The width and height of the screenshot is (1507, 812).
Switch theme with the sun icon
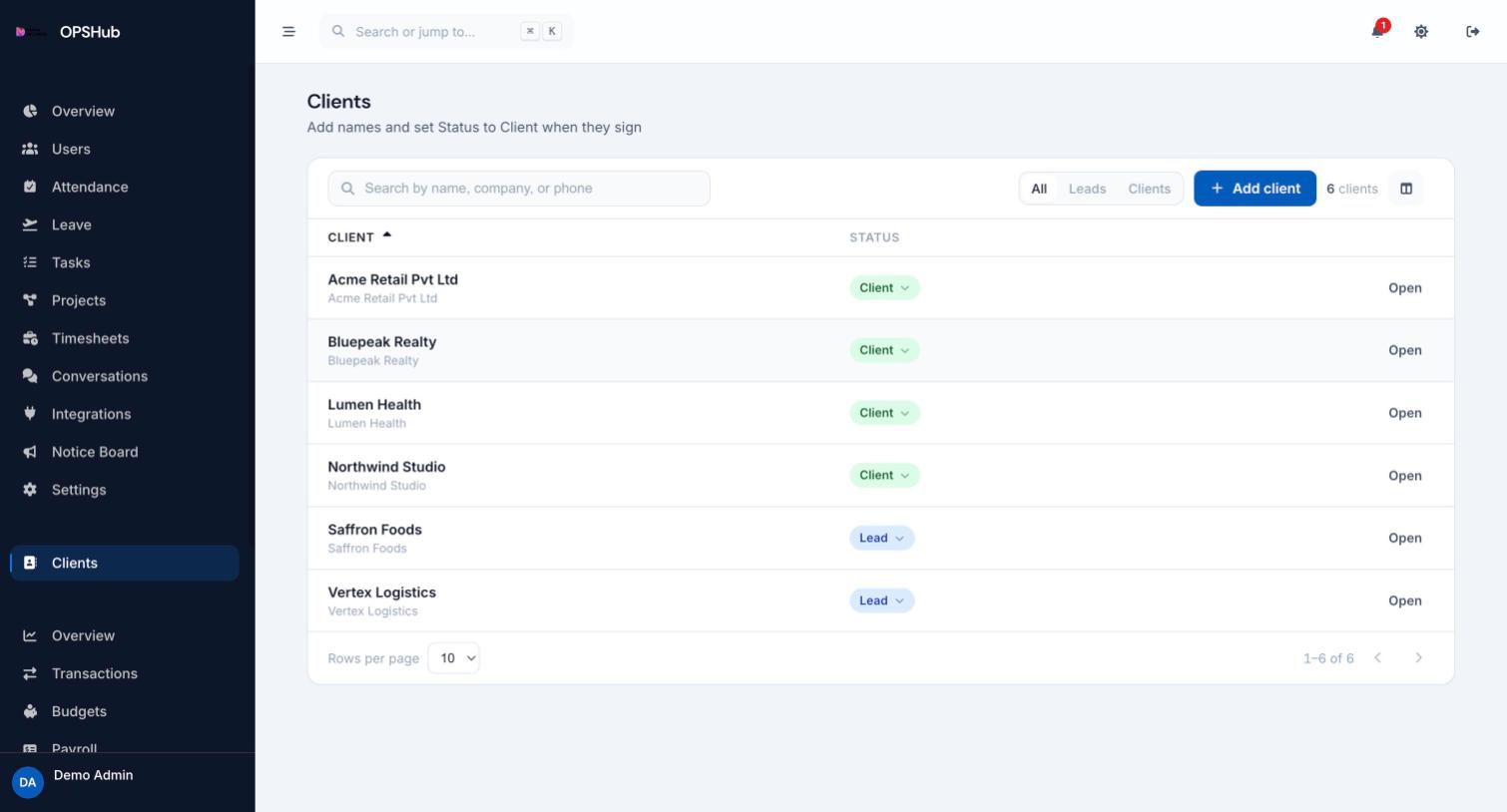1421,32
